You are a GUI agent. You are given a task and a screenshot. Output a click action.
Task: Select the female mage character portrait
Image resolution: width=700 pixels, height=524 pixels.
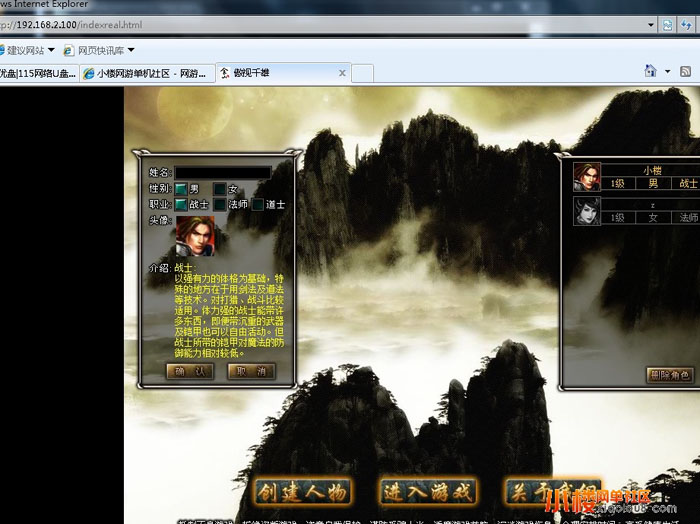[x=585, y=210]
